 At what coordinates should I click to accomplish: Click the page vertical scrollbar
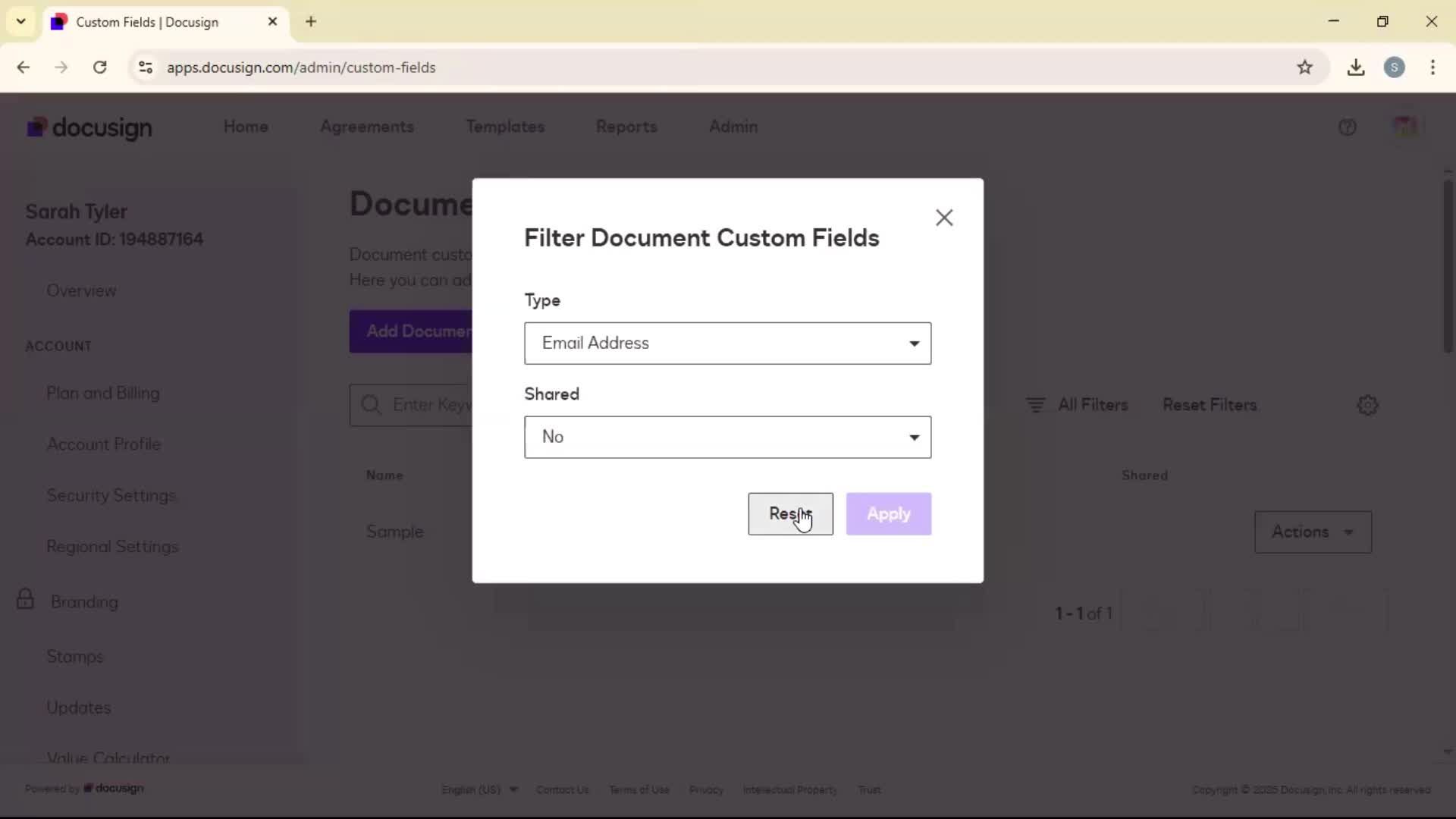tap(1448, 265)
